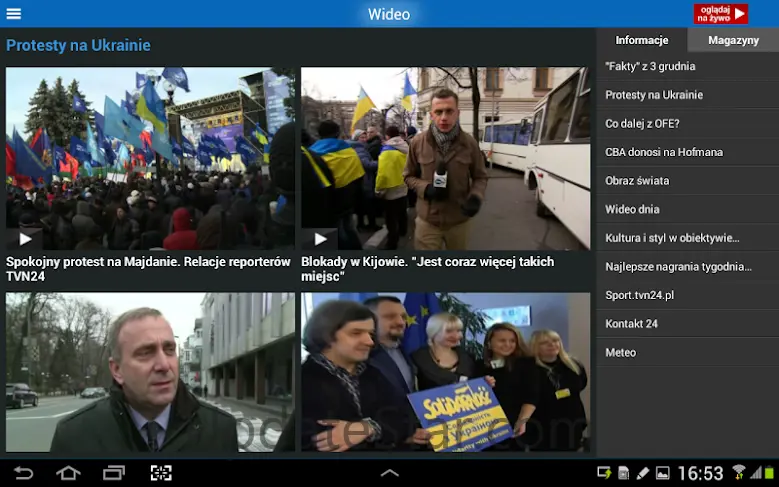Open 'Sport.tvn24.pl' item

click(688, 295)
